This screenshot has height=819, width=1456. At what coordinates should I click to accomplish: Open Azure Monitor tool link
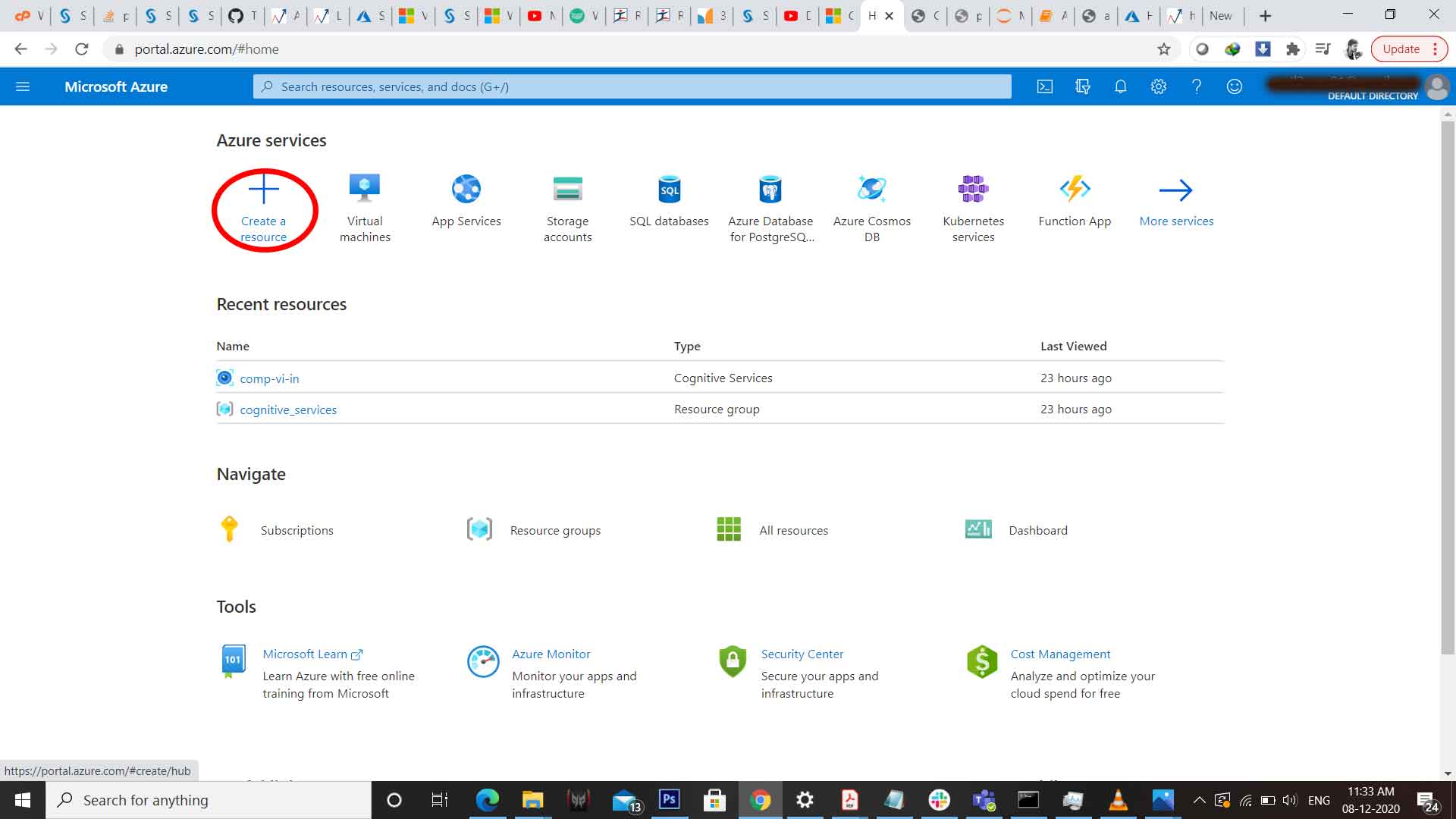coord(551,654)
